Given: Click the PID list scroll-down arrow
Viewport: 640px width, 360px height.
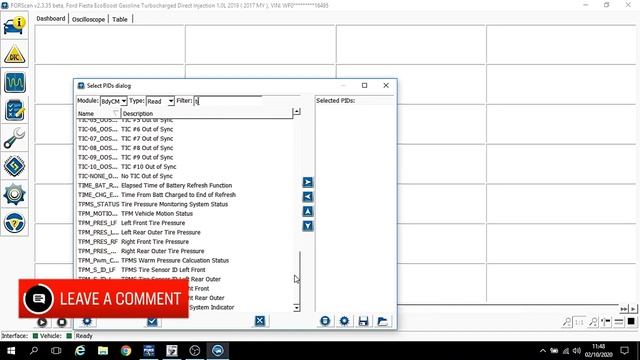Looking at the screenshot, I should pos(297,308).
